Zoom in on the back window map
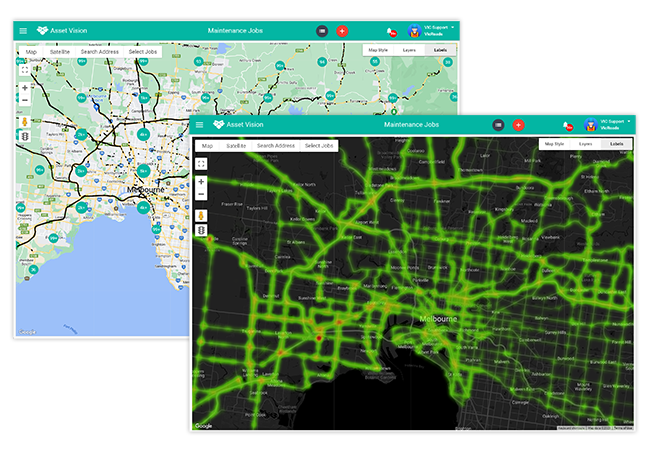 (x=25, y=88)
